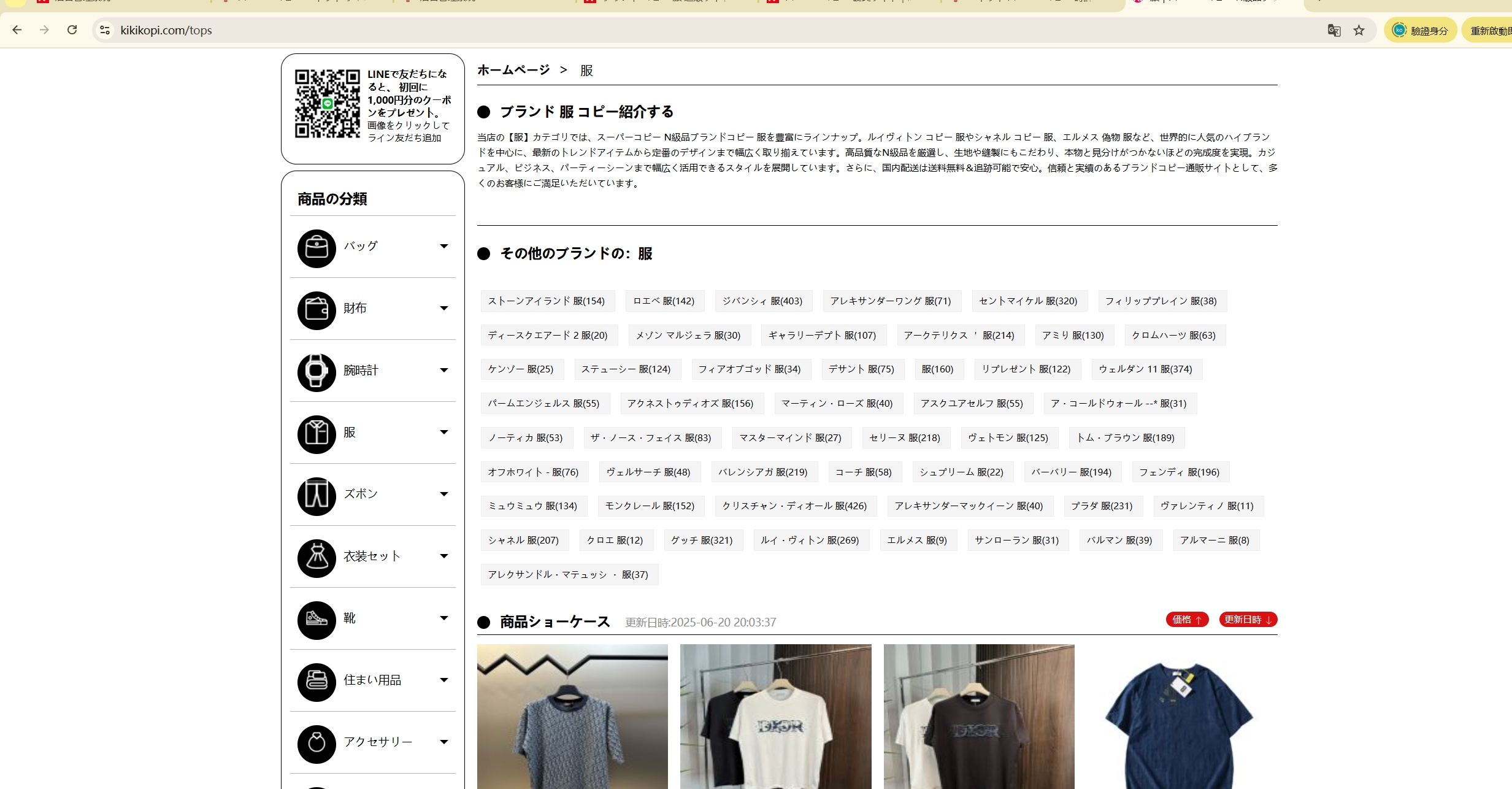Expand the バッグ category dropdown arrow
1512x789 pixels.
[x=444, y=247]
